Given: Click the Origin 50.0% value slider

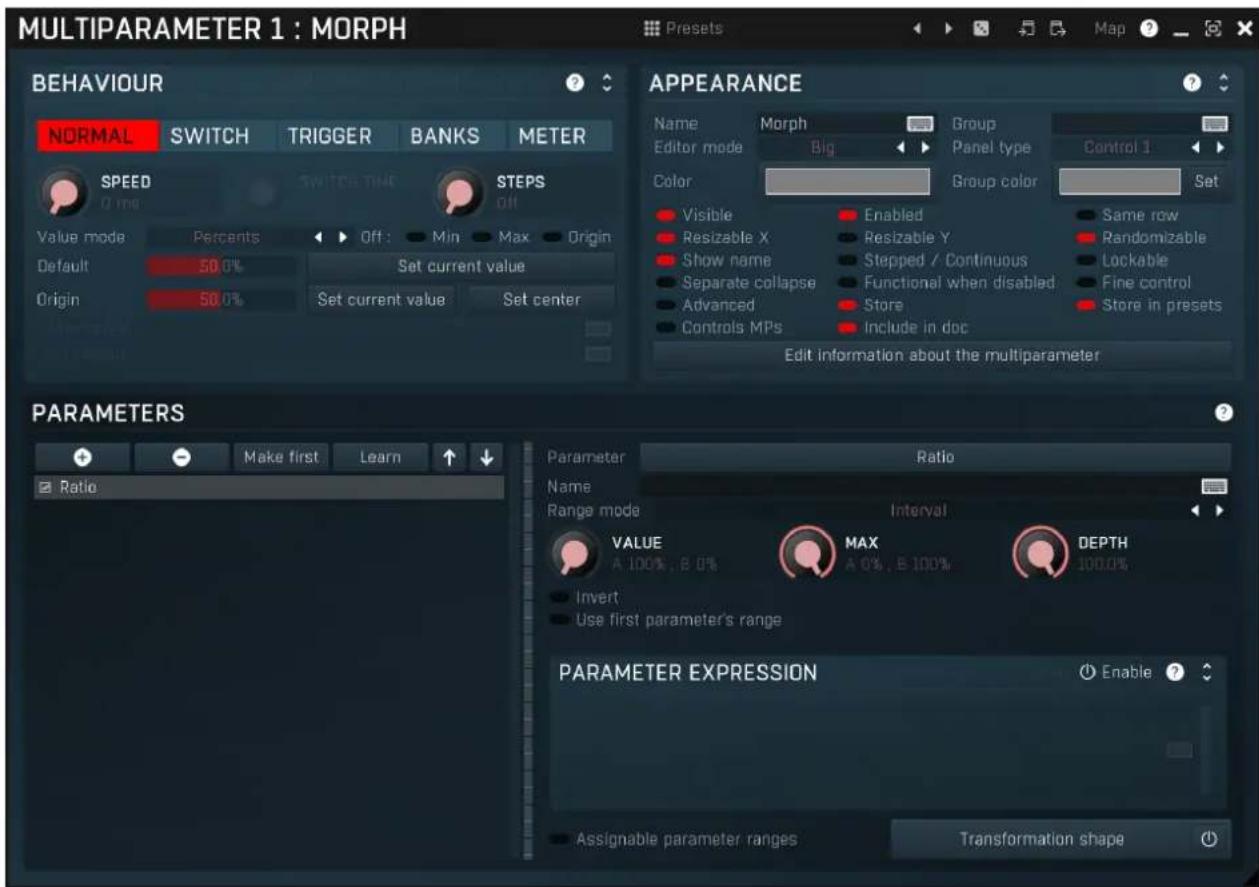Looking at the screenshot, I should point(221,299).
